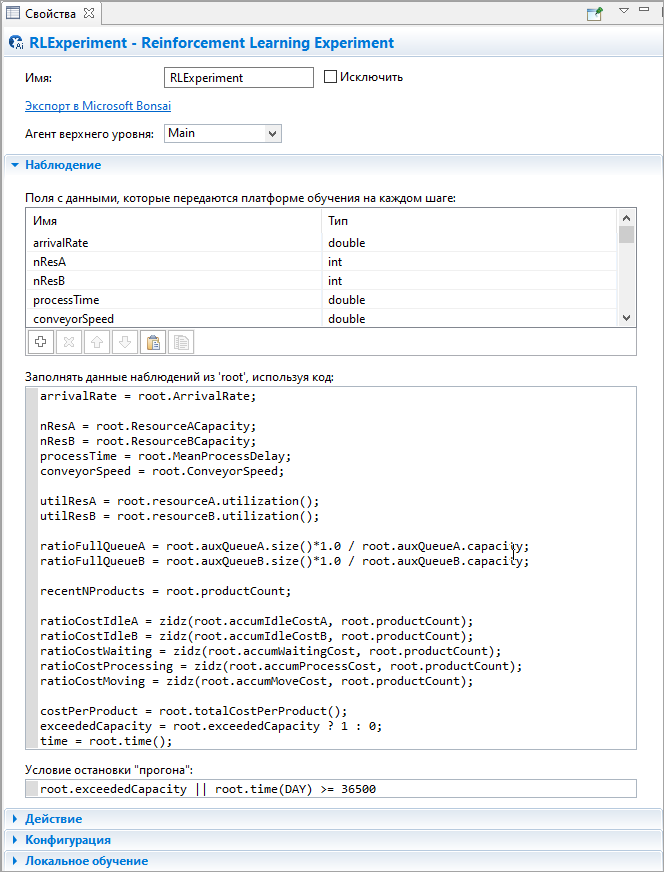
Task: Close the Свойства tab with X
Action: tap(89, 13)
